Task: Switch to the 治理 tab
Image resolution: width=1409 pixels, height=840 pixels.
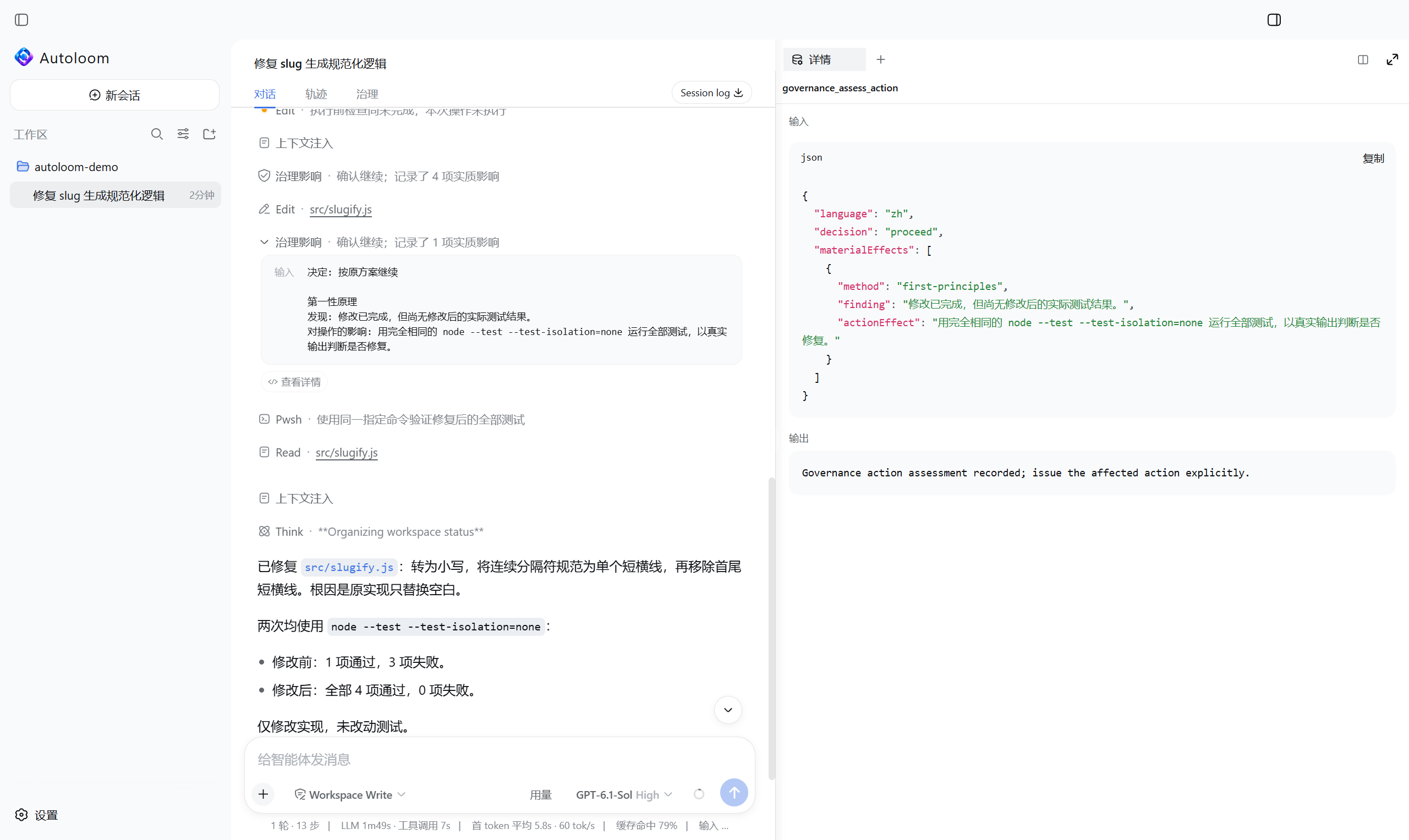Action: click(x=367, y=94)
